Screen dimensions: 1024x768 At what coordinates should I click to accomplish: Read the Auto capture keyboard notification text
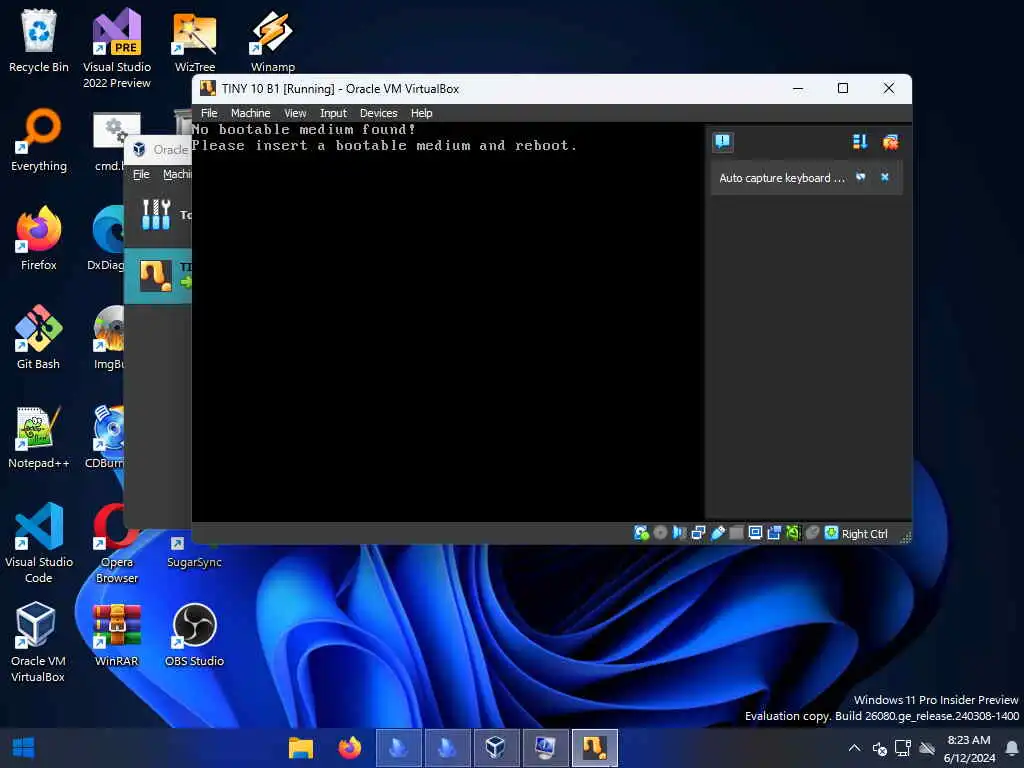click(782, 178)
